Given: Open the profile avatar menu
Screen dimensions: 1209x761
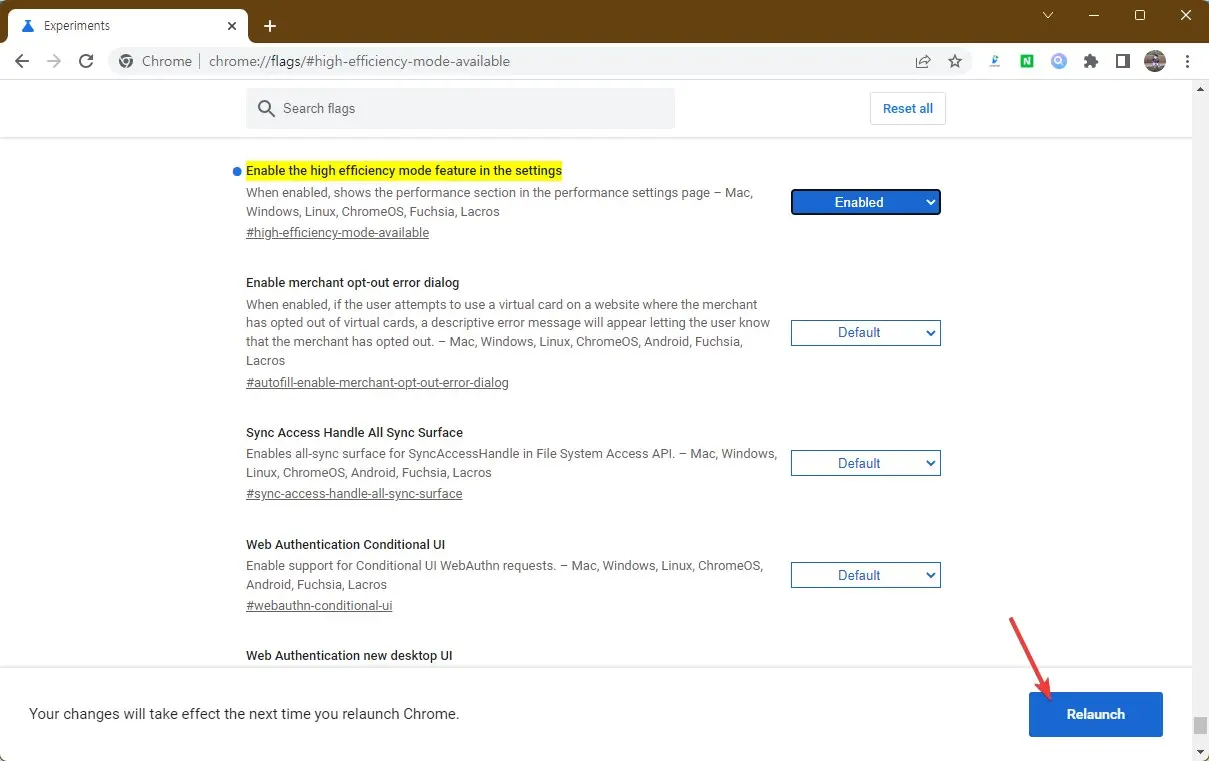Looking at the screenshot, I should (1155, 61).
